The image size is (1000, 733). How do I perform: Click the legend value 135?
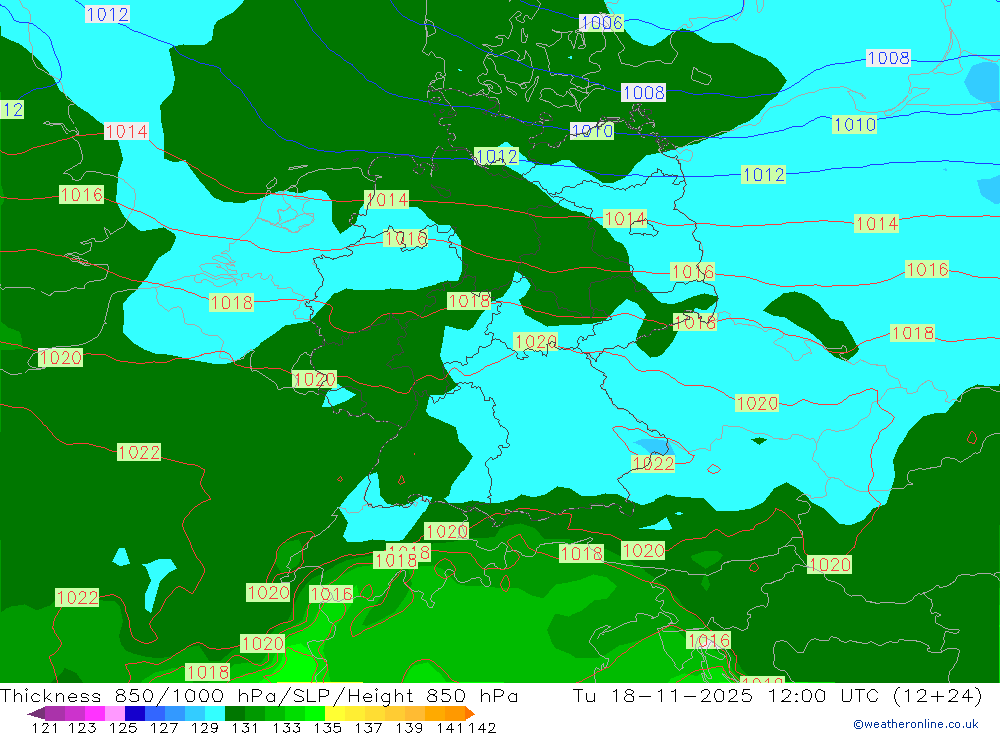(327, 727)
